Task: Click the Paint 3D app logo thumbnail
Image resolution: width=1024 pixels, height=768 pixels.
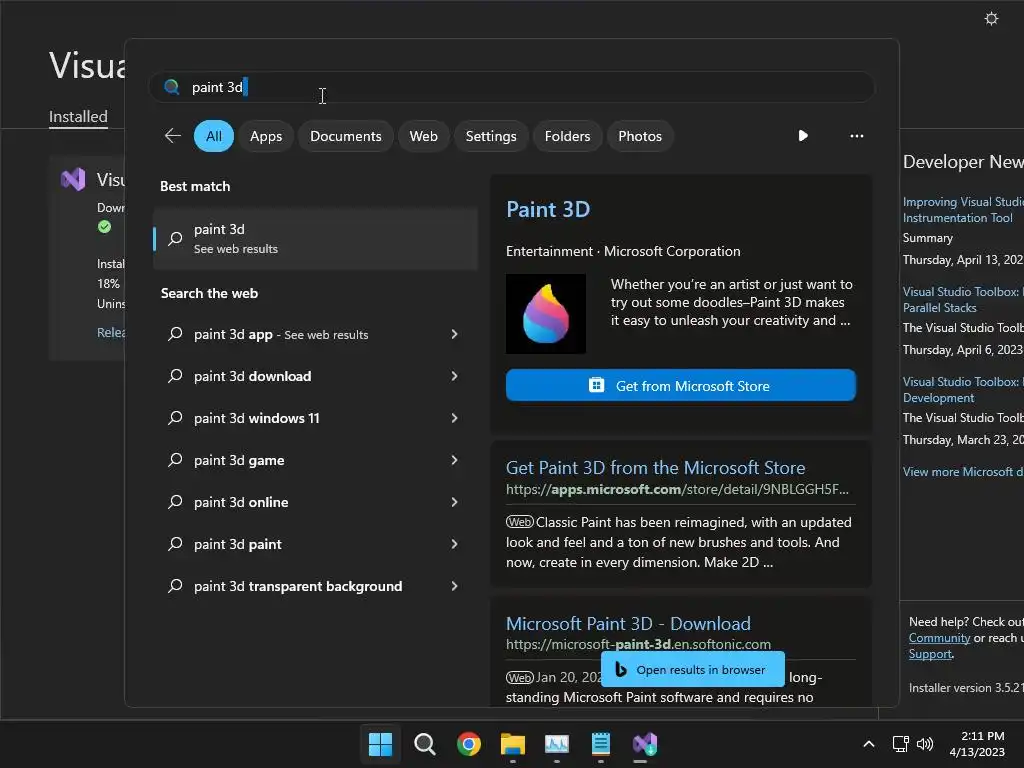Action: pyautogui.click(x=546, y=314)
